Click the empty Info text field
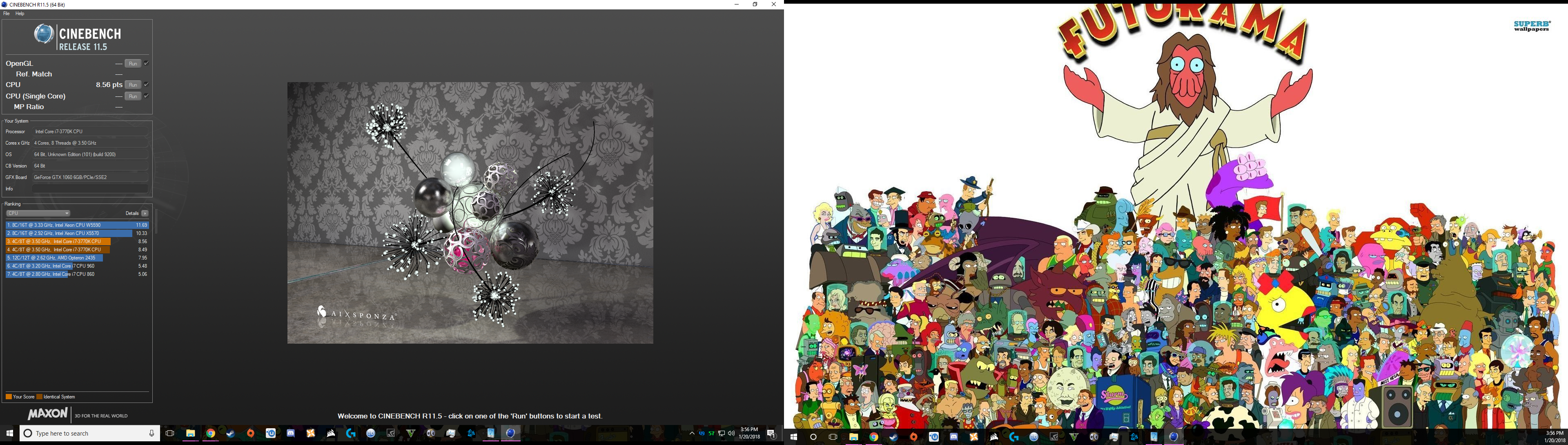Image resolution: width=1568 pixels, height=445 pixels. click(x=90, y=189)
